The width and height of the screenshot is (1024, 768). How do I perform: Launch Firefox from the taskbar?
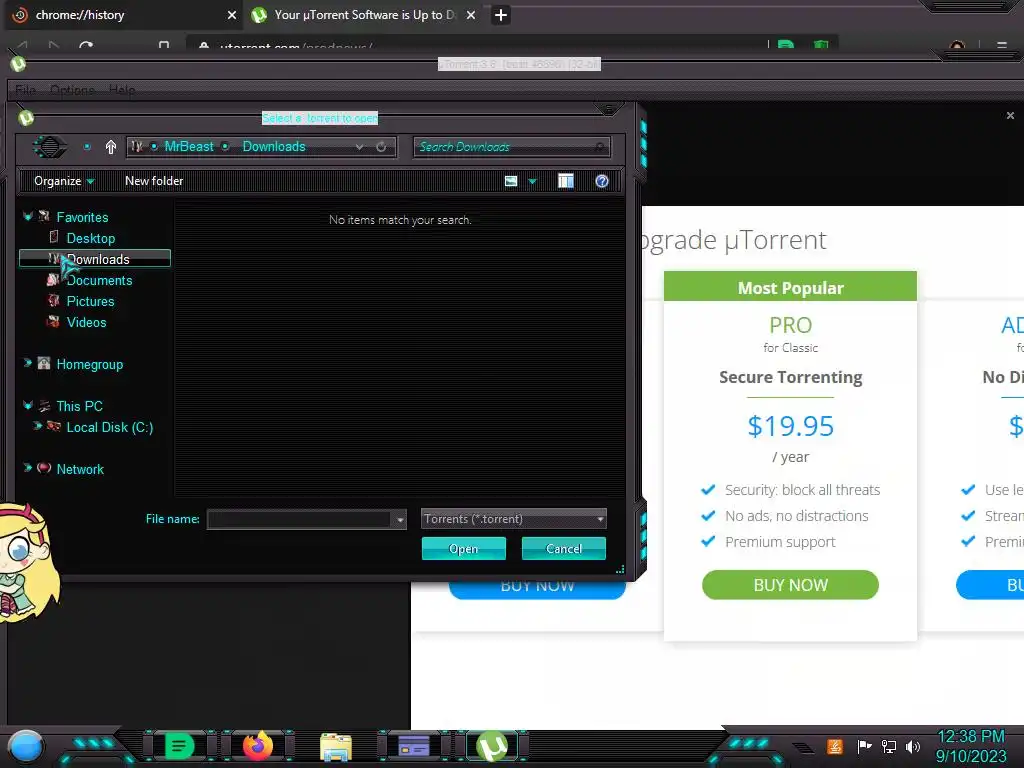[258, 746]
